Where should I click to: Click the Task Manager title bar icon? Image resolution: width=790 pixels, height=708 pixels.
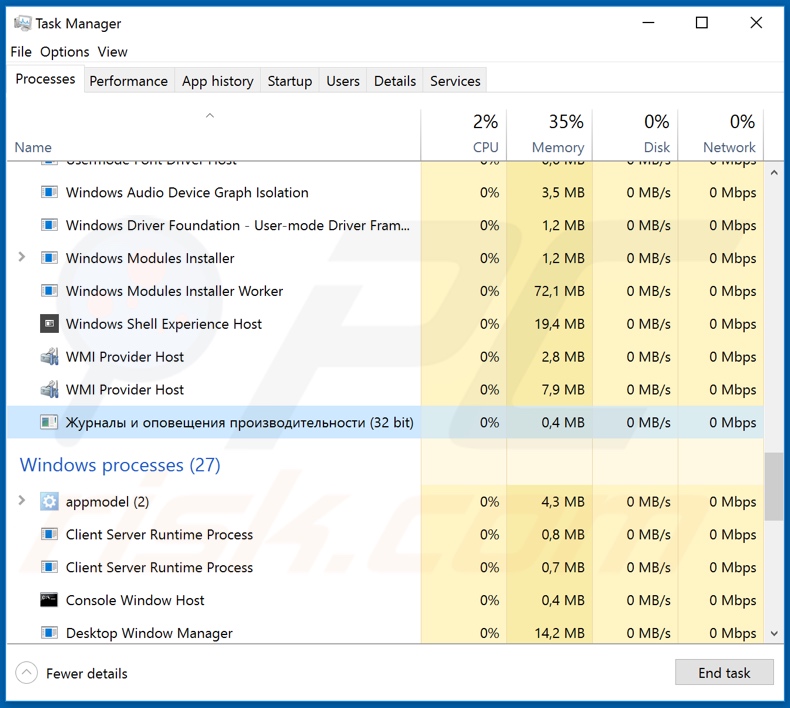(x=22, y=23)
